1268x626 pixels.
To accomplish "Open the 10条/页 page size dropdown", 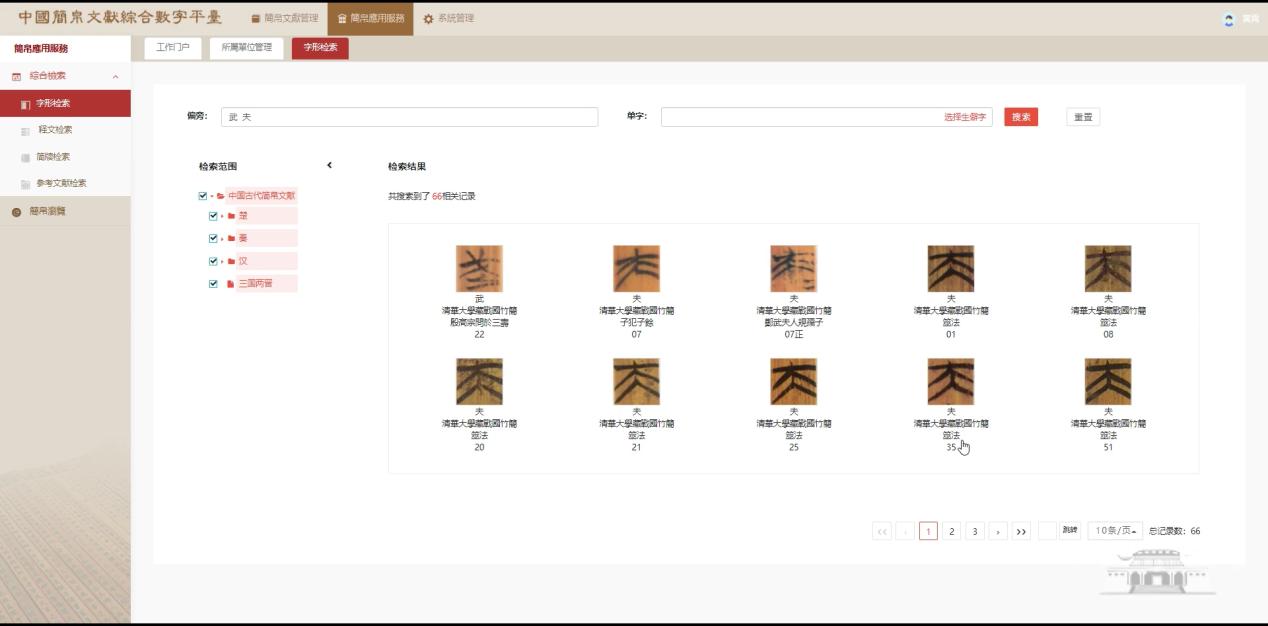I will [1115, 531].
